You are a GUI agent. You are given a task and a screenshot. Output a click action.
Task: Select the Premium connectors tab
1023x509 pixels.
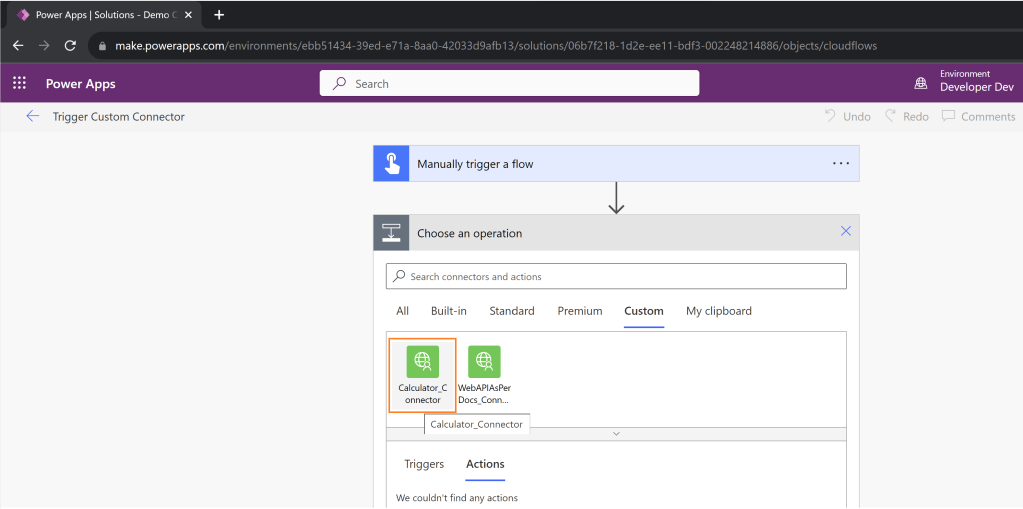click(580, 311)
